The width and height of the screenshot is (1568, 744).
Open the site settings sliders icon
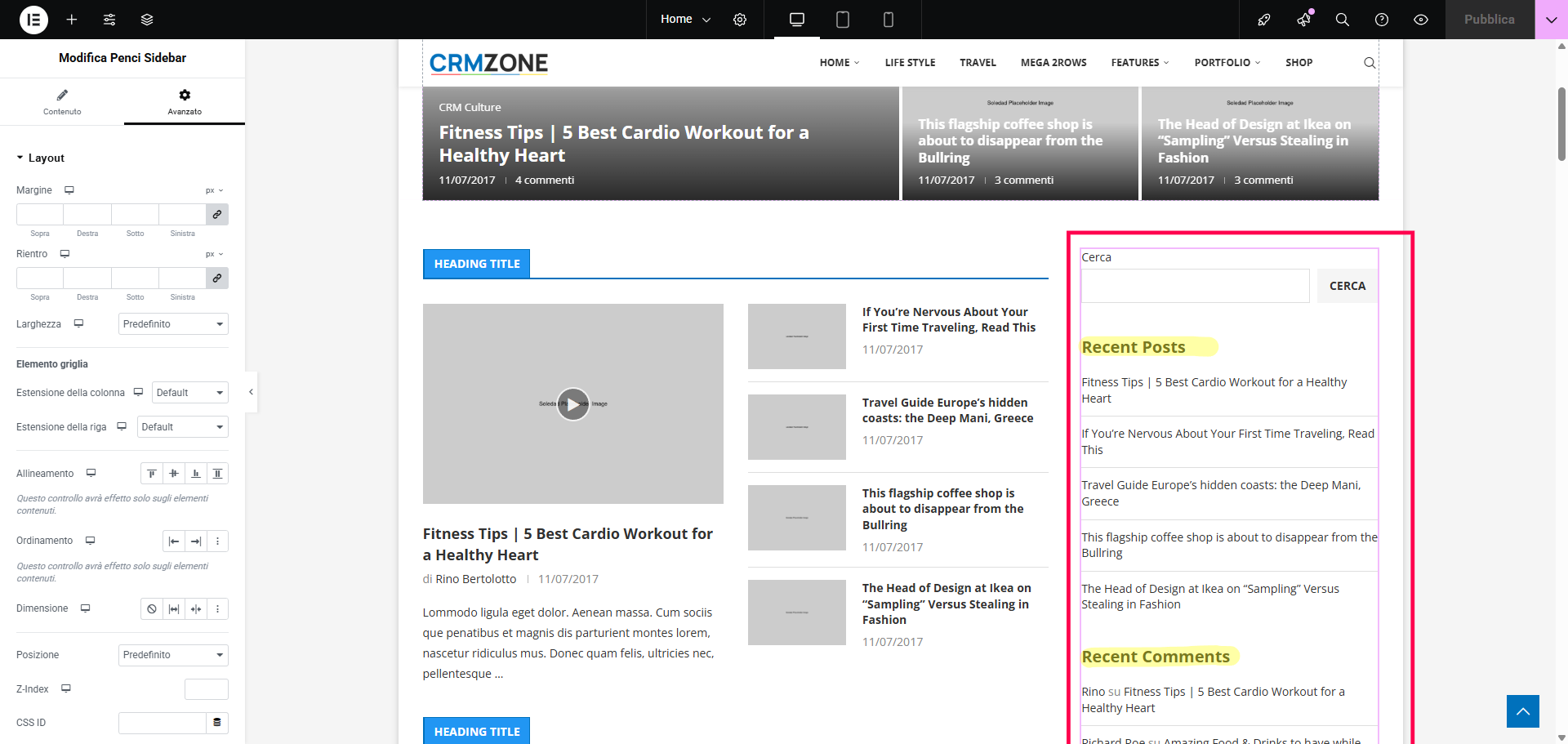pyautogui.click(x=109, y=20)
